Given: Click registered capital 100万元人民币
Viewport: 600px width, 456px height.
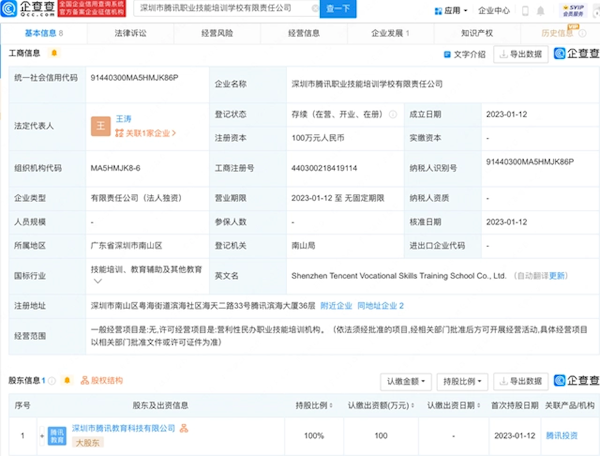Looking at the screenshot, I should (x=318, y=138).
